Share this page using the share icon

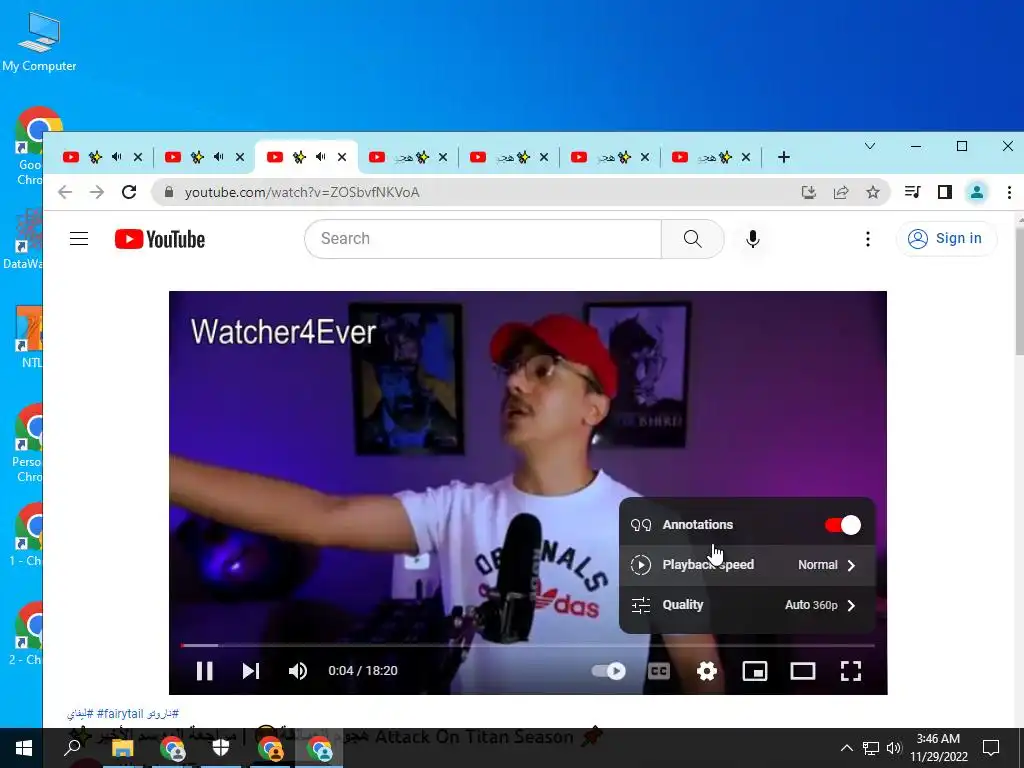[x=841, y=192]
